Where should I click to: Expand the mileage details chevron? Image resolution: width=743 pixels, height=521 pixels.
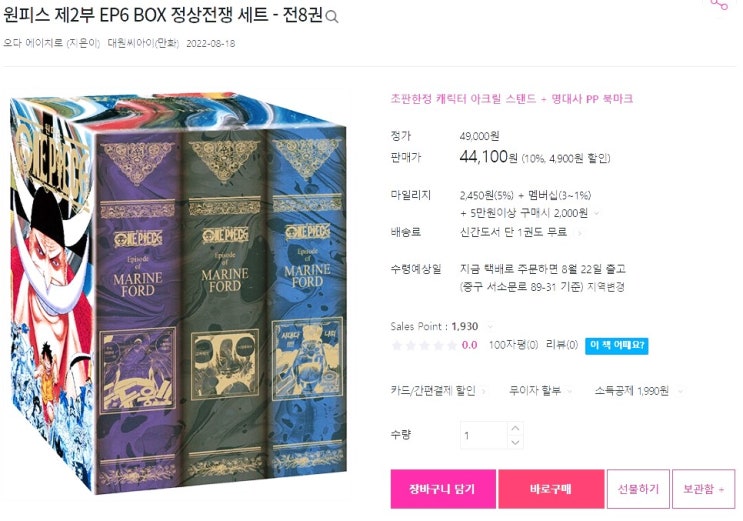[597, 213]
